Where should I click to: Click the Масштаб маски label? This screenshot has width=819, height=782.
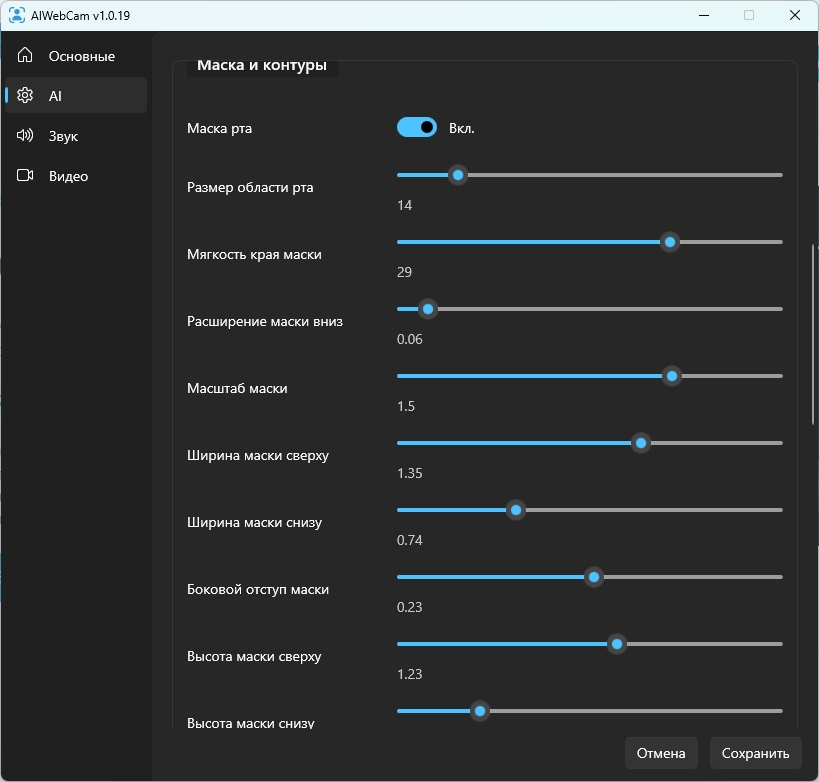237,388
